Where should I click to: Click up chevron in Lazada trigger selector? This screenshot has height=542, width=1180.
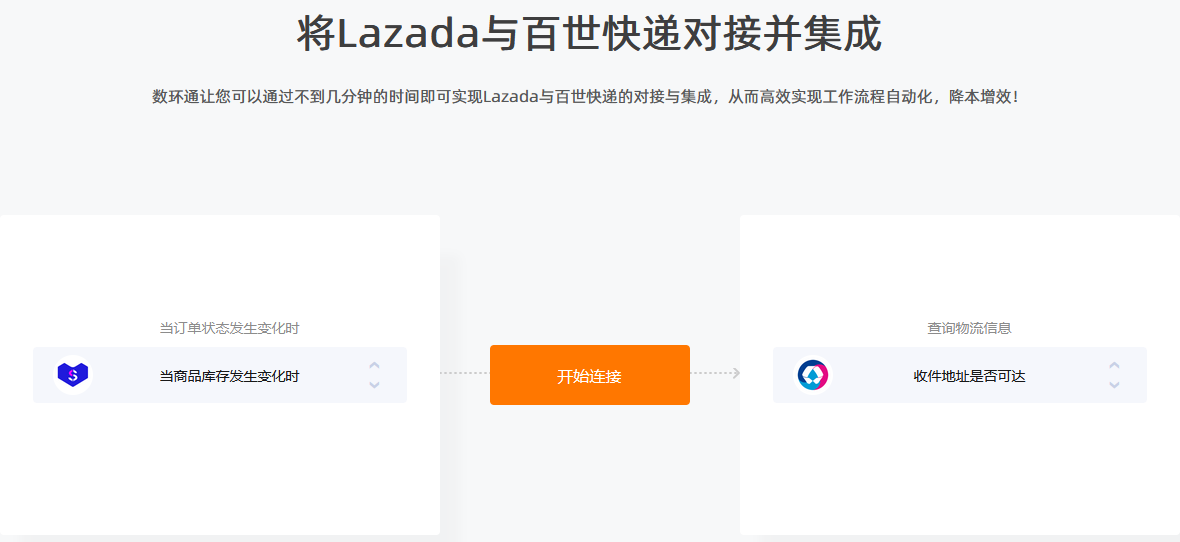374,366
